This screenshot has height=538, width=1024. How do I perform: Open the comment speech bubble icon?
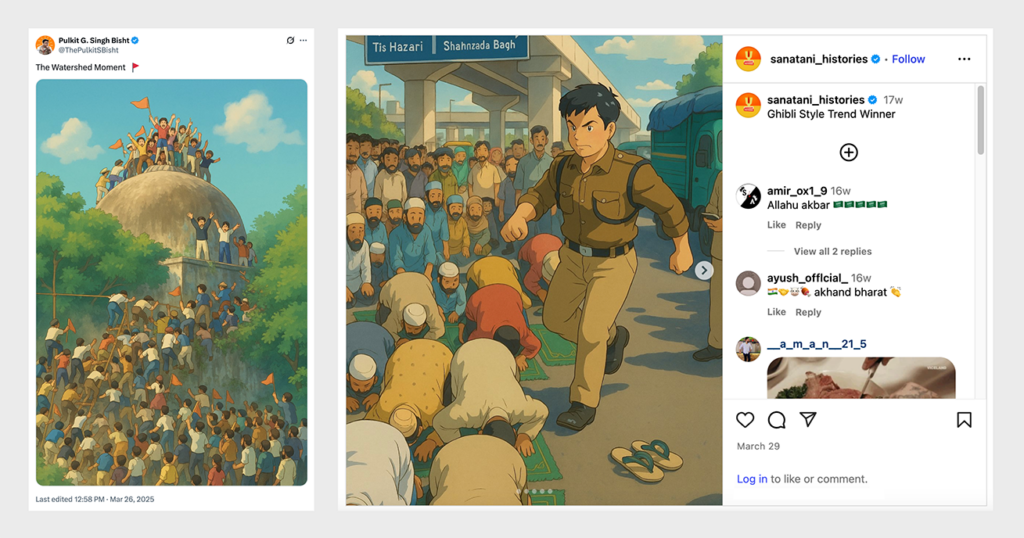tap(776, 420)
